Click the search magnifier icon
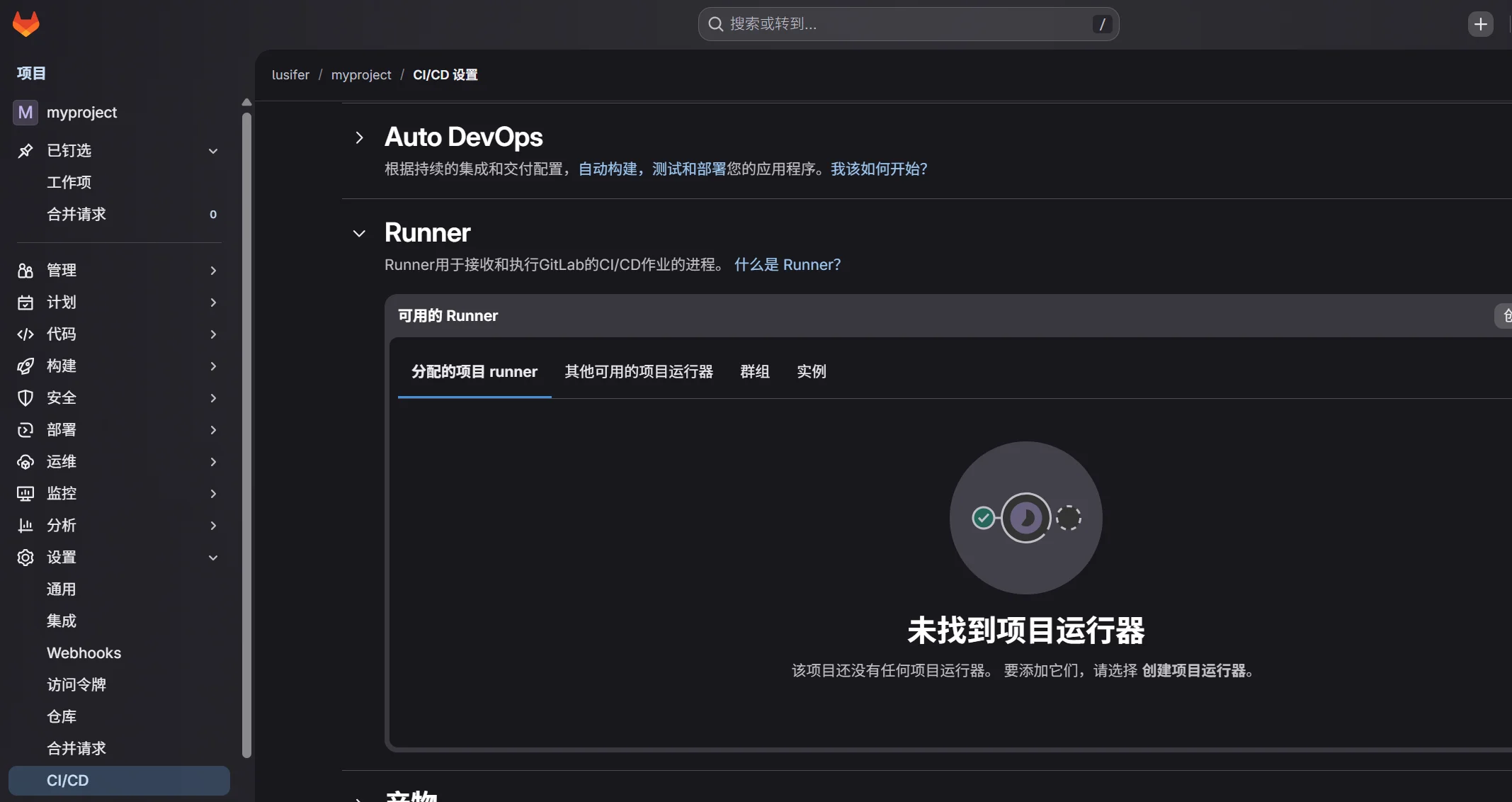Screen dimensions: 1512x802 click(x=716, y=24)
